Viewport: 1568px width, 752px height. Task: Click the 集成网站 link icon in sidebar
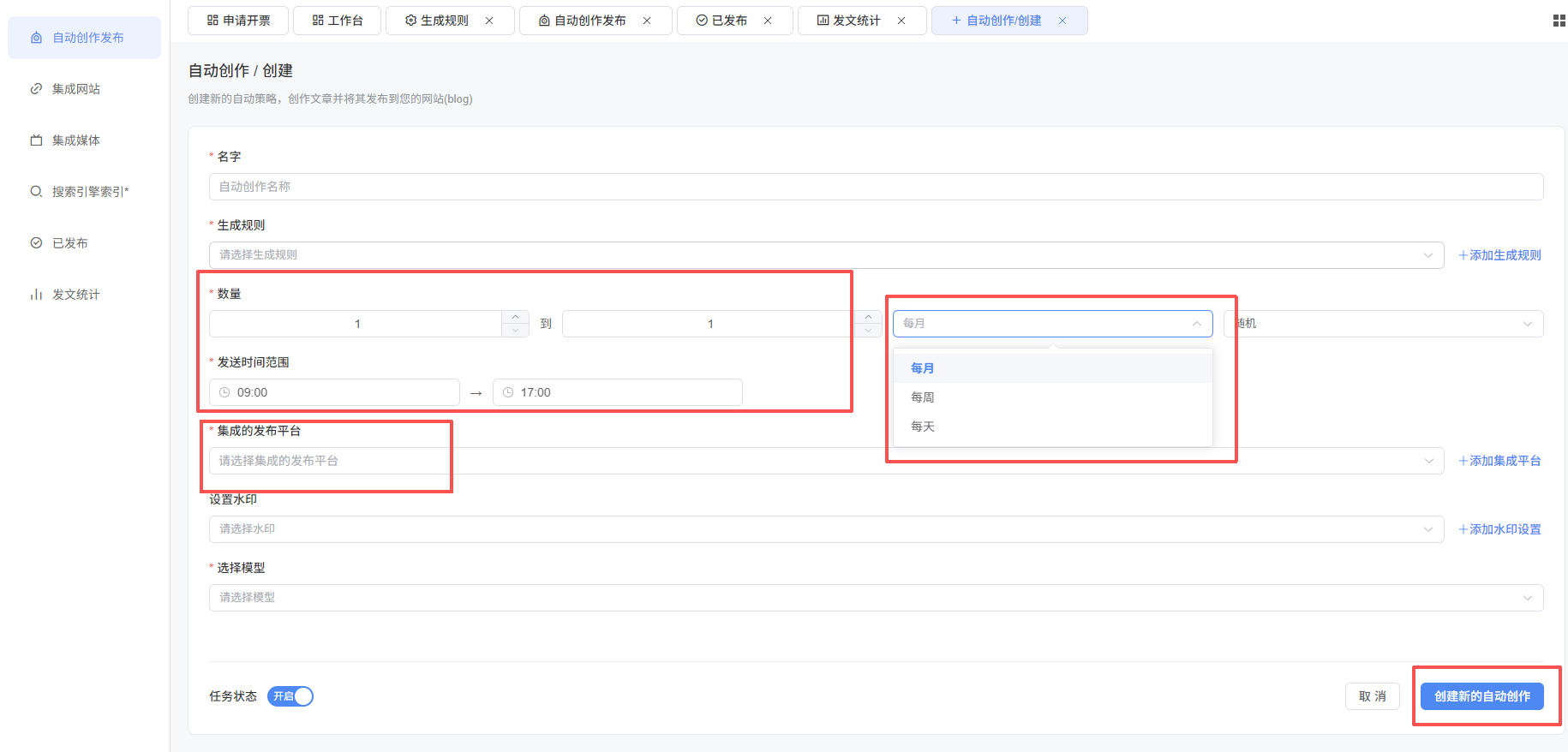(36, 89)
